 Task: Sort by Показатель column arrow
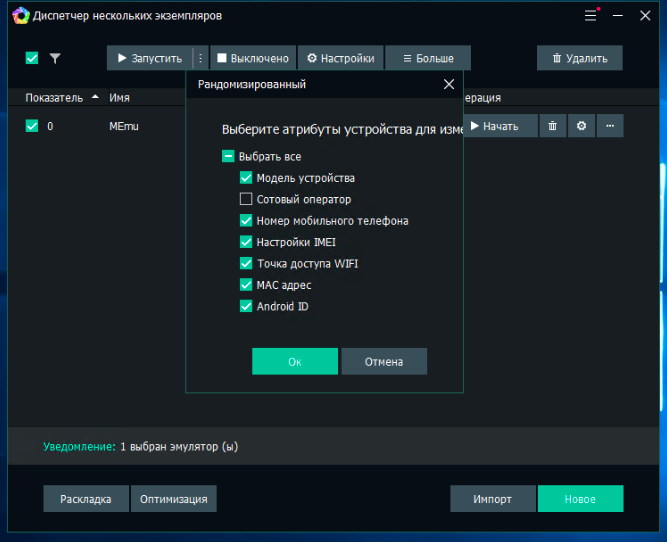pos(95,97)
